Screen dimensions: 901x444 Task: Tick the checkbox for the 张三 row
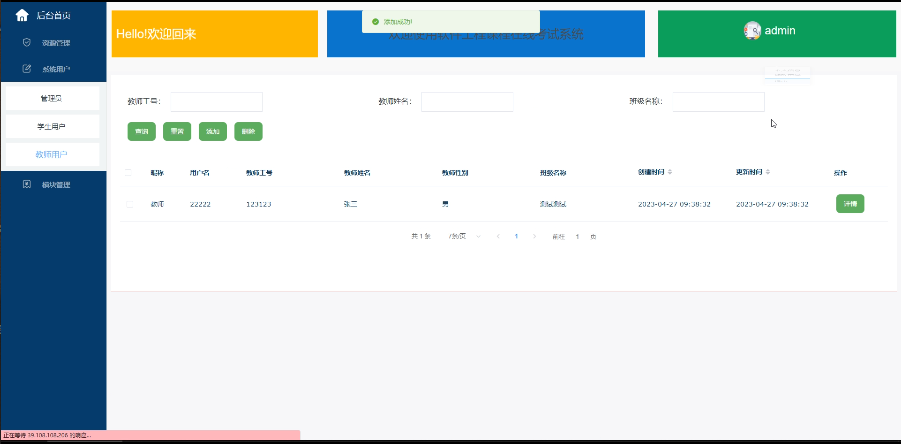tap(129, 204)
